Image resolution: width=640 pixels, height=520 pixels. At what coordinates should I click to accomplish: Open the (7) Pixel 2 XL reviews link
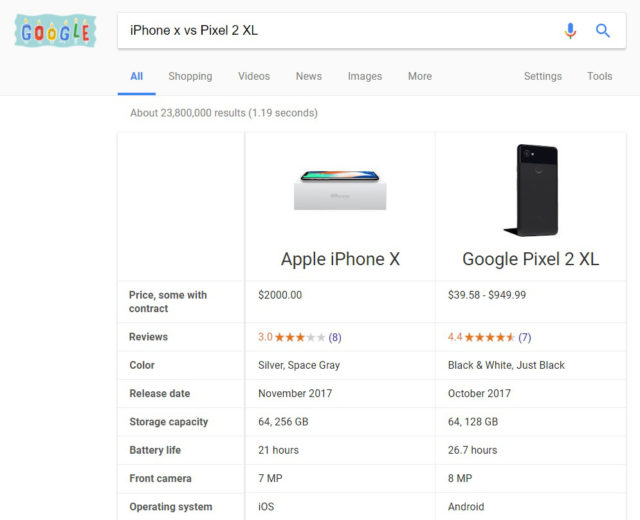524,338
